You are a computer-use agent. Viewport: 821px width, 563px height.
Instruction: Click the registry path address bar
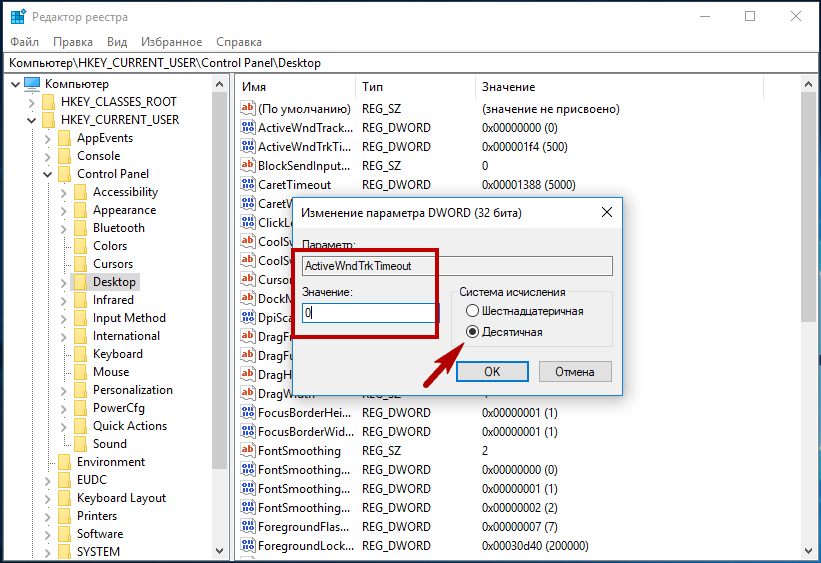coord(410,63)
